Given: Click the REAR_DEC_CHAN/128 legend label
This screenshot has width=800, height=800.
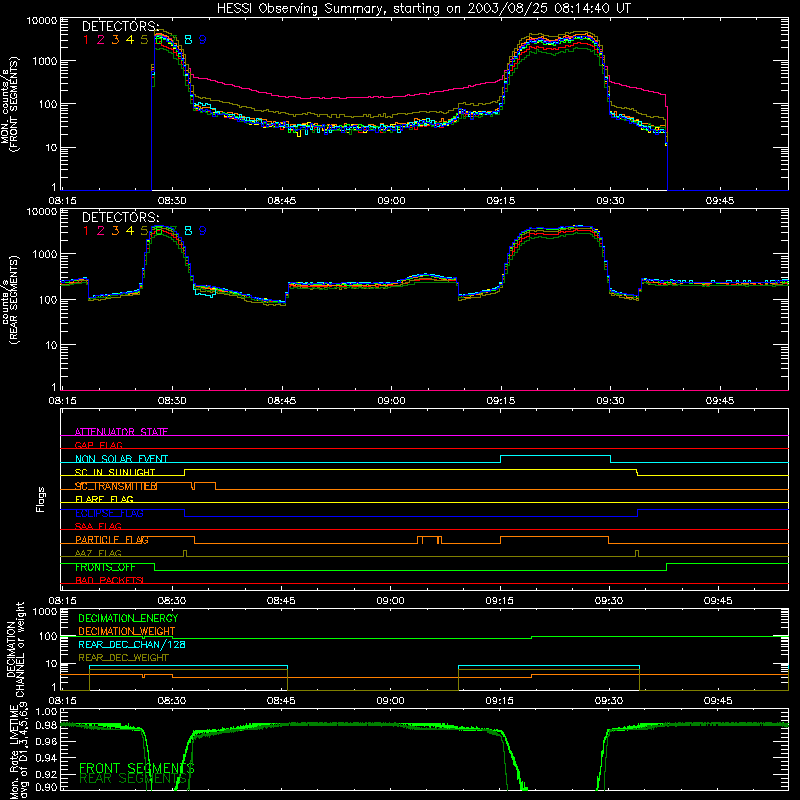Looking at the screenshot, I should 132,645.
